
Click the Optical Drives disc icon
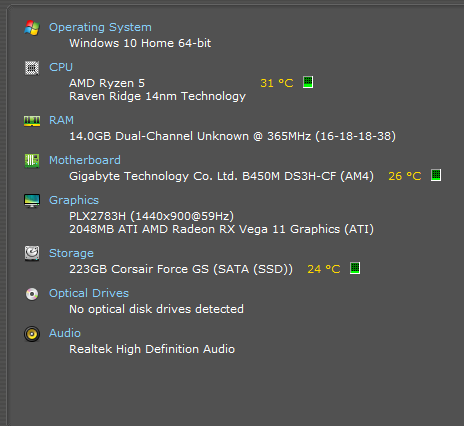click(32, 294)
